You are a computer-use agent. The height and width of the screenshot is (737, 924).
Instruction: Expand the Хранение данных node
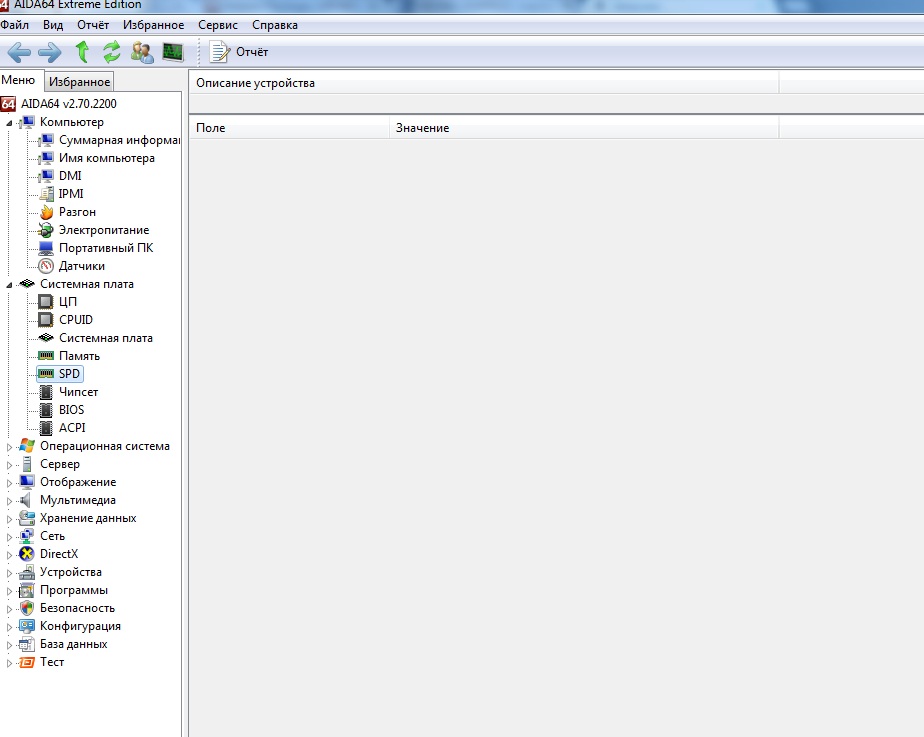pos(9,519)
